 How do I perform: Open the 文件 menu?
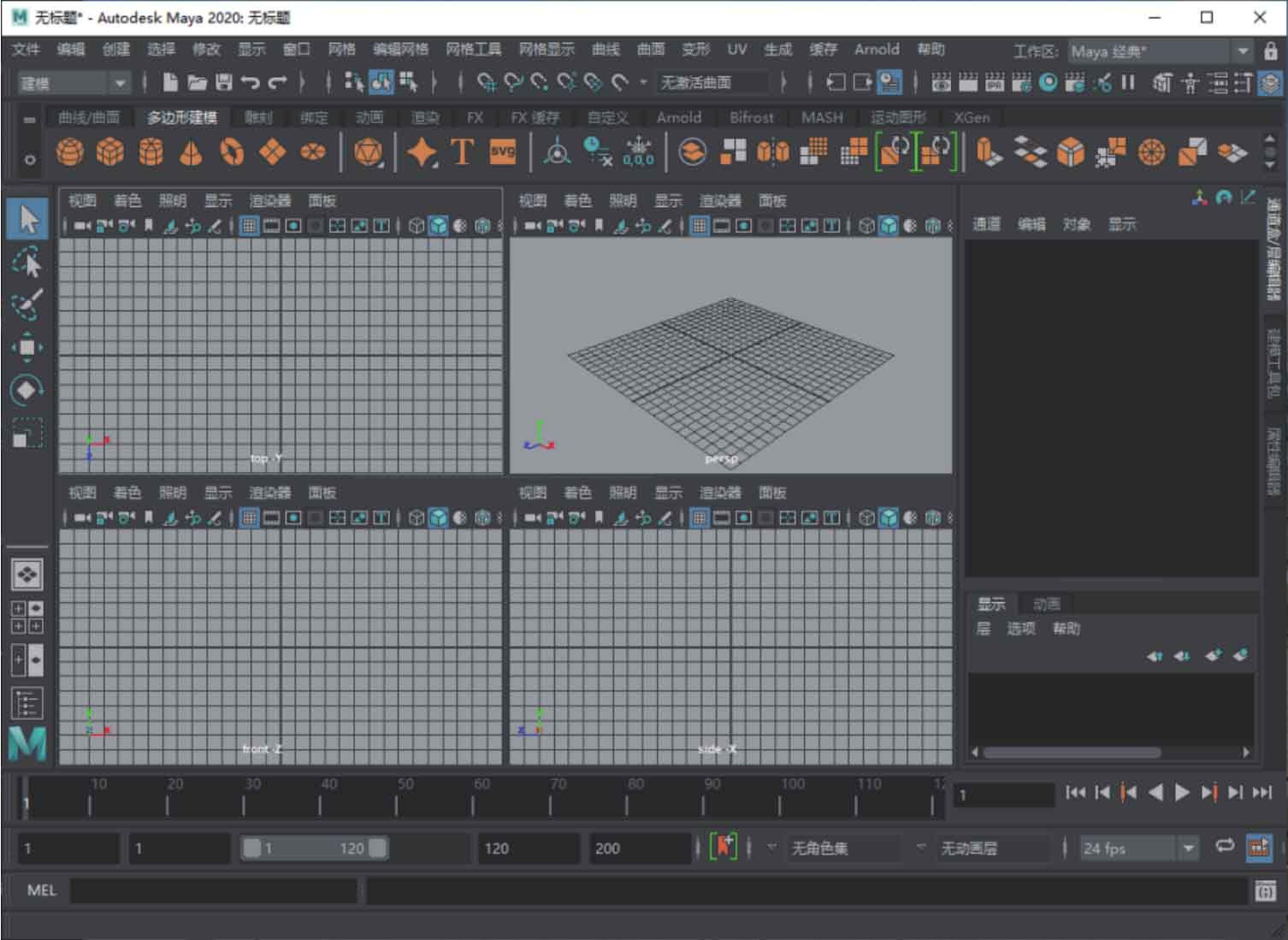[x=26, y=50]
